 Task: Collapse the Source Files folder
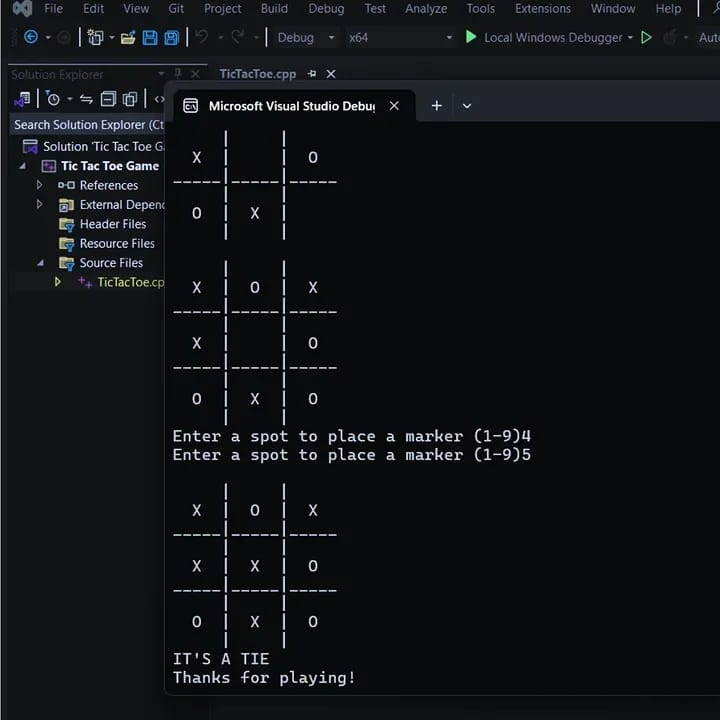tap(41, 263)
